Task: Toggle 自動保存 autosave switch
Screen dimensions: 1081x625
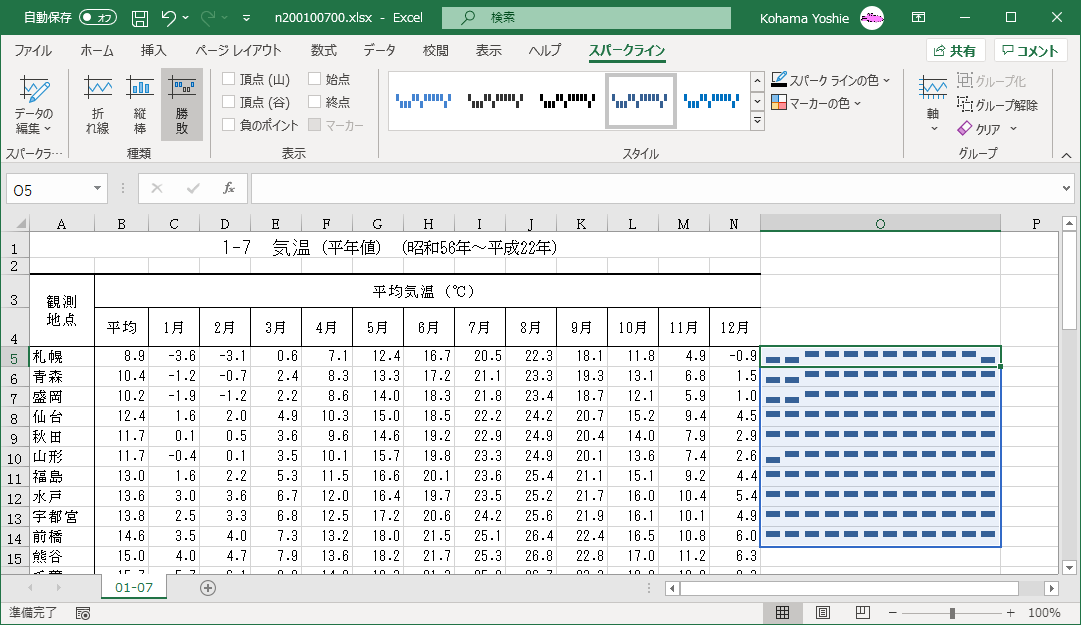Action: click(x=98, y=18)
